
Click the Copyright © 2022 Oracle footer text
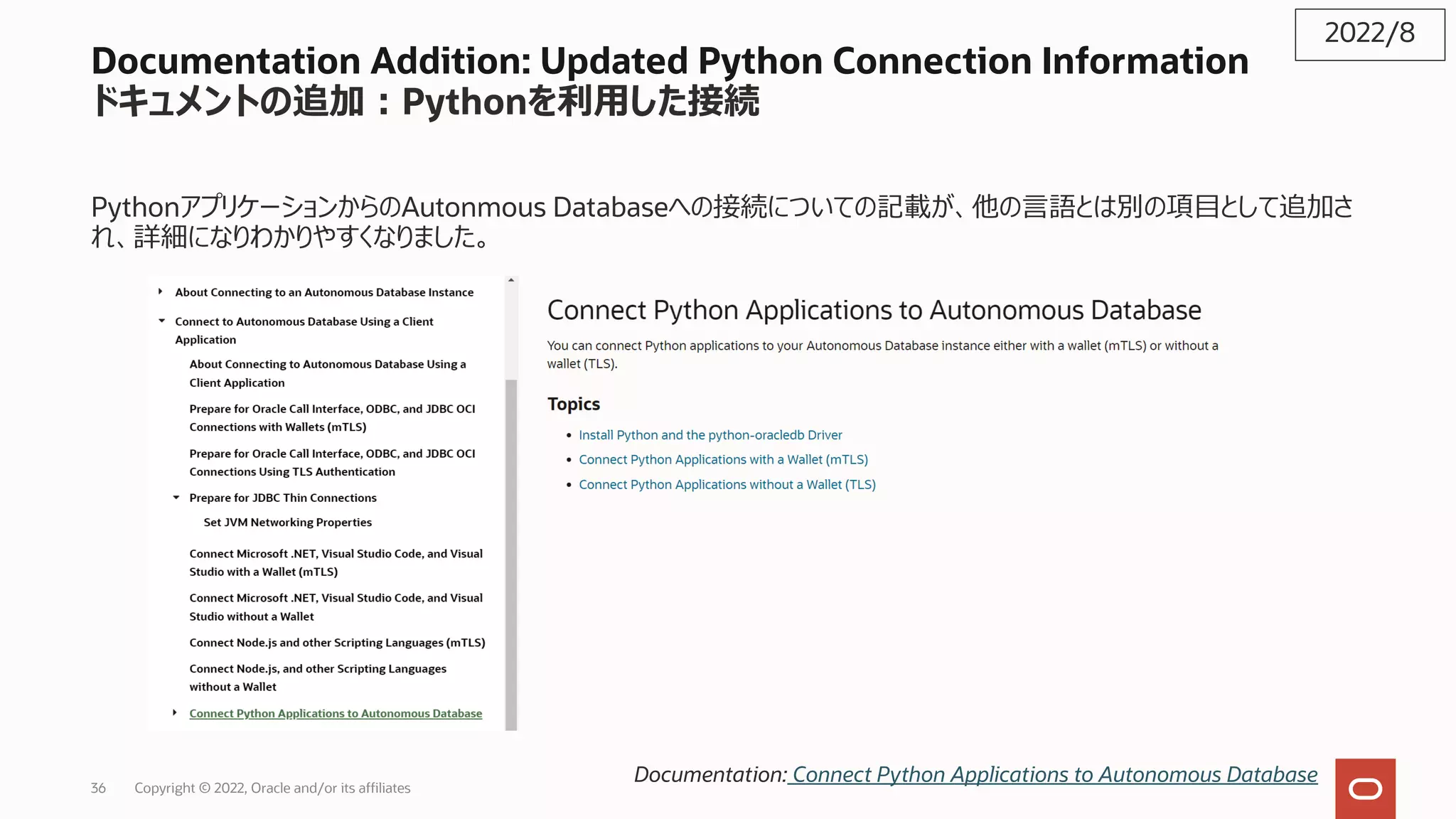pyautogui.click(x=272, y=788)
